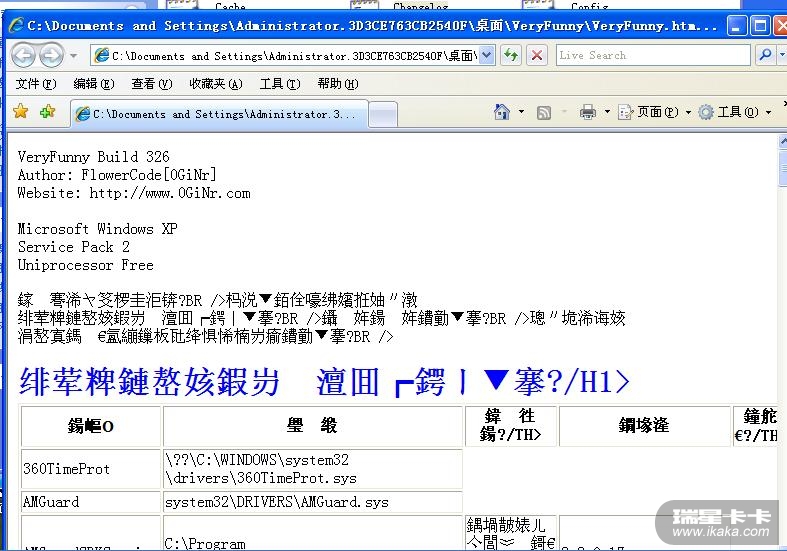Open the 工具(T) menu in menu bar
Image resolution: width=787 pixels, height=551 pixels.
click(280, 84)
